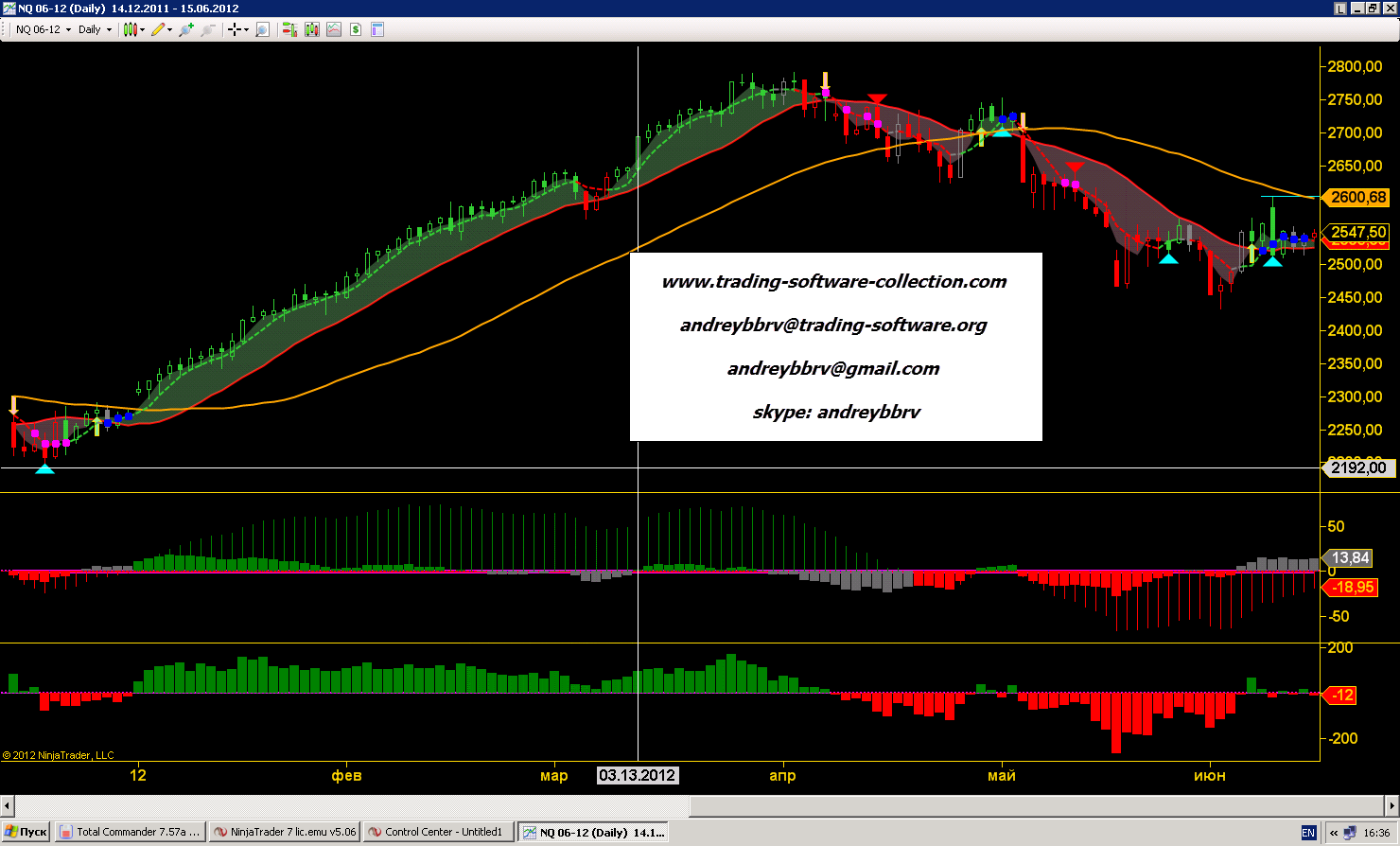Switch to NinjaTrader 7 lic.emu taskbar item
This screenshot has height=846, width=1400.
pos(285,832)
